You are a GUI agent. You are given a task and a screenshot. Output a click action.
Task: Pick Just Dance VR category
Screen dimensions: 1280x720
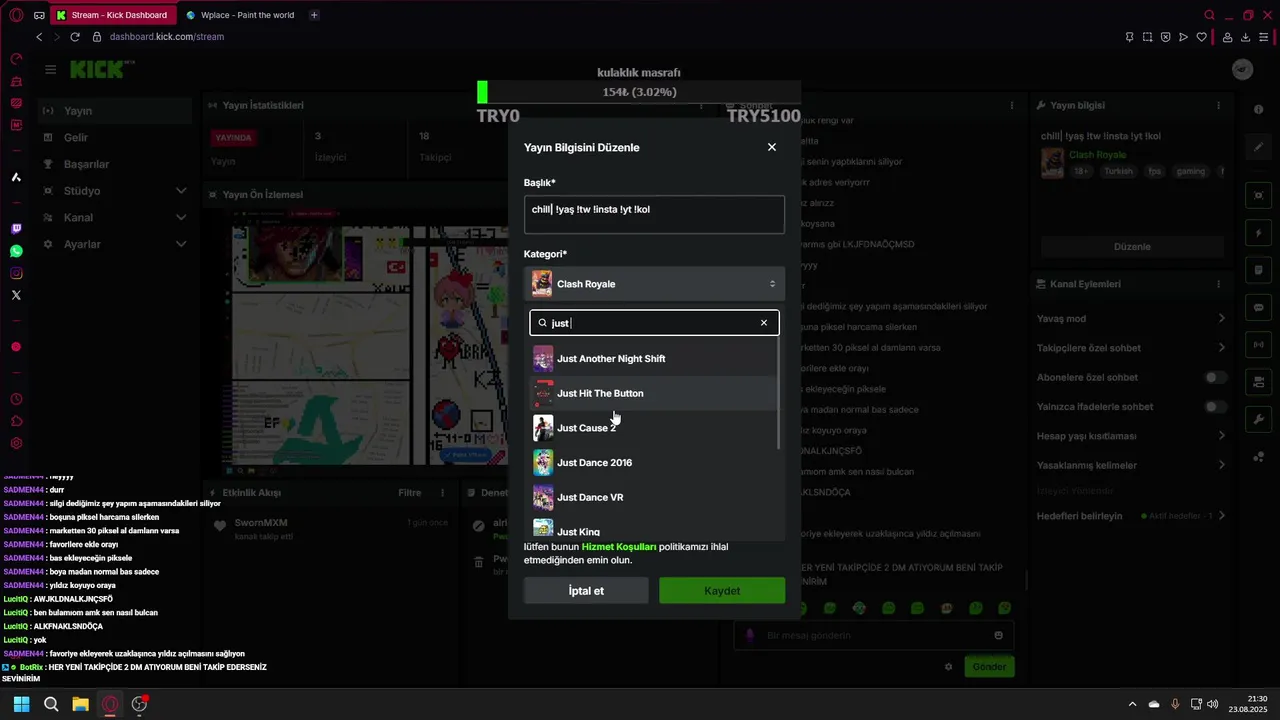tap(653, 497)
